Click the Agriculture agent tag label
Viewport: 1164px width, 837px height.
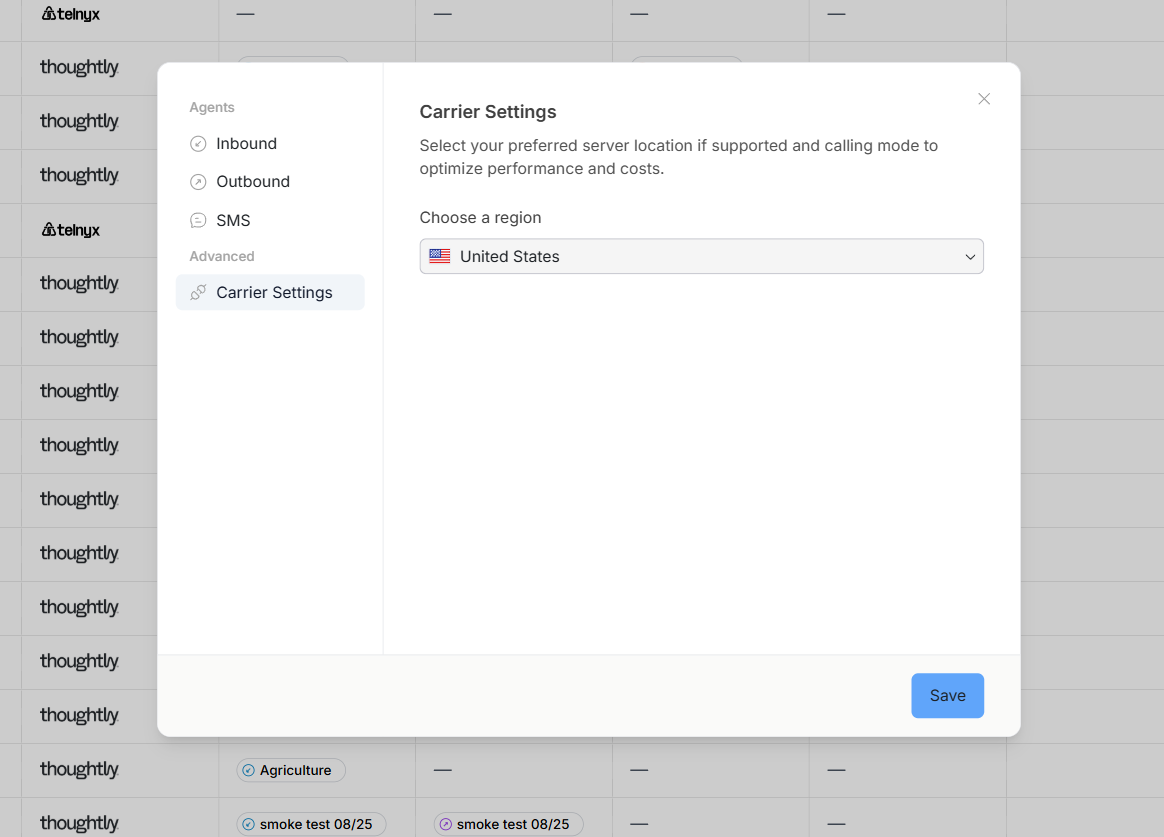(295, 771)
